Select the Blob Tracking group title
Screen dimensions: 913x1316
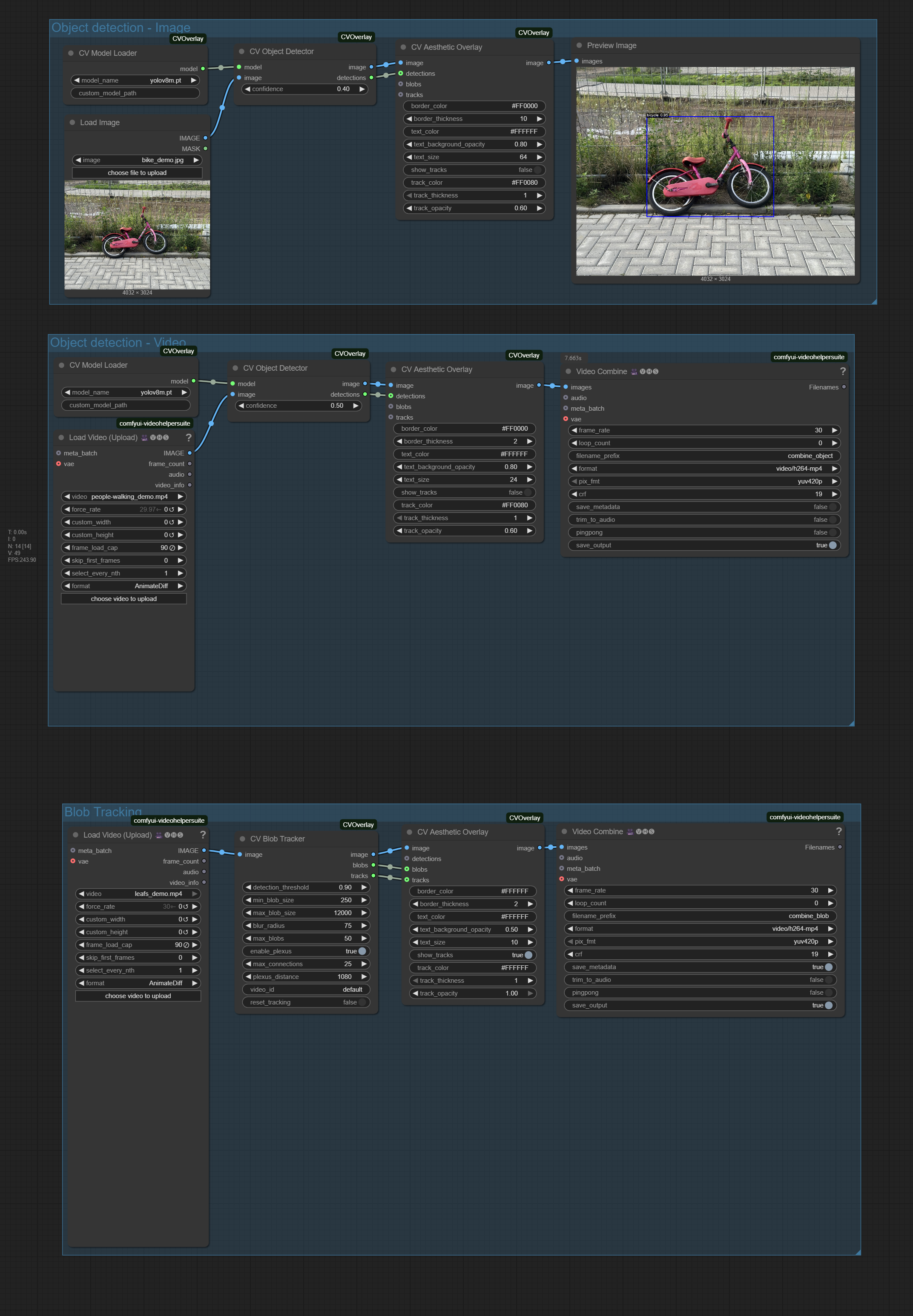coord(103,812)
